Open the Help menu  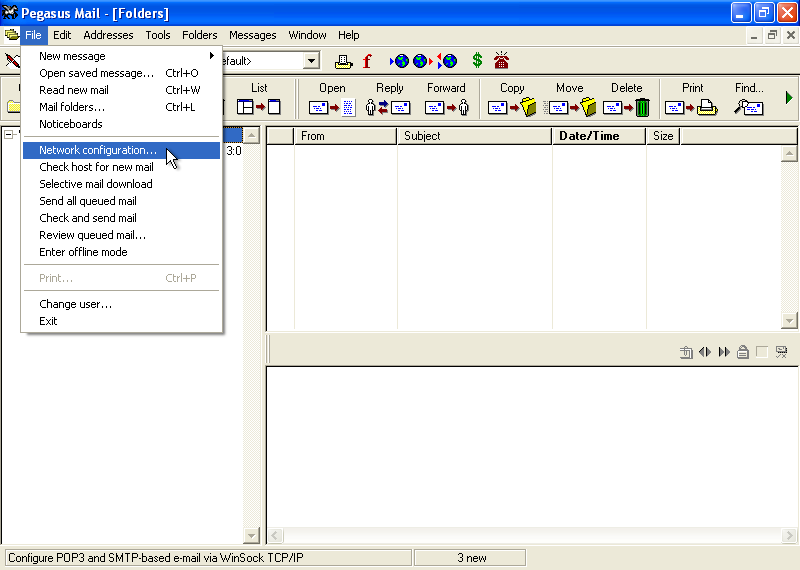pyautogui.click(x=348, y=35)
